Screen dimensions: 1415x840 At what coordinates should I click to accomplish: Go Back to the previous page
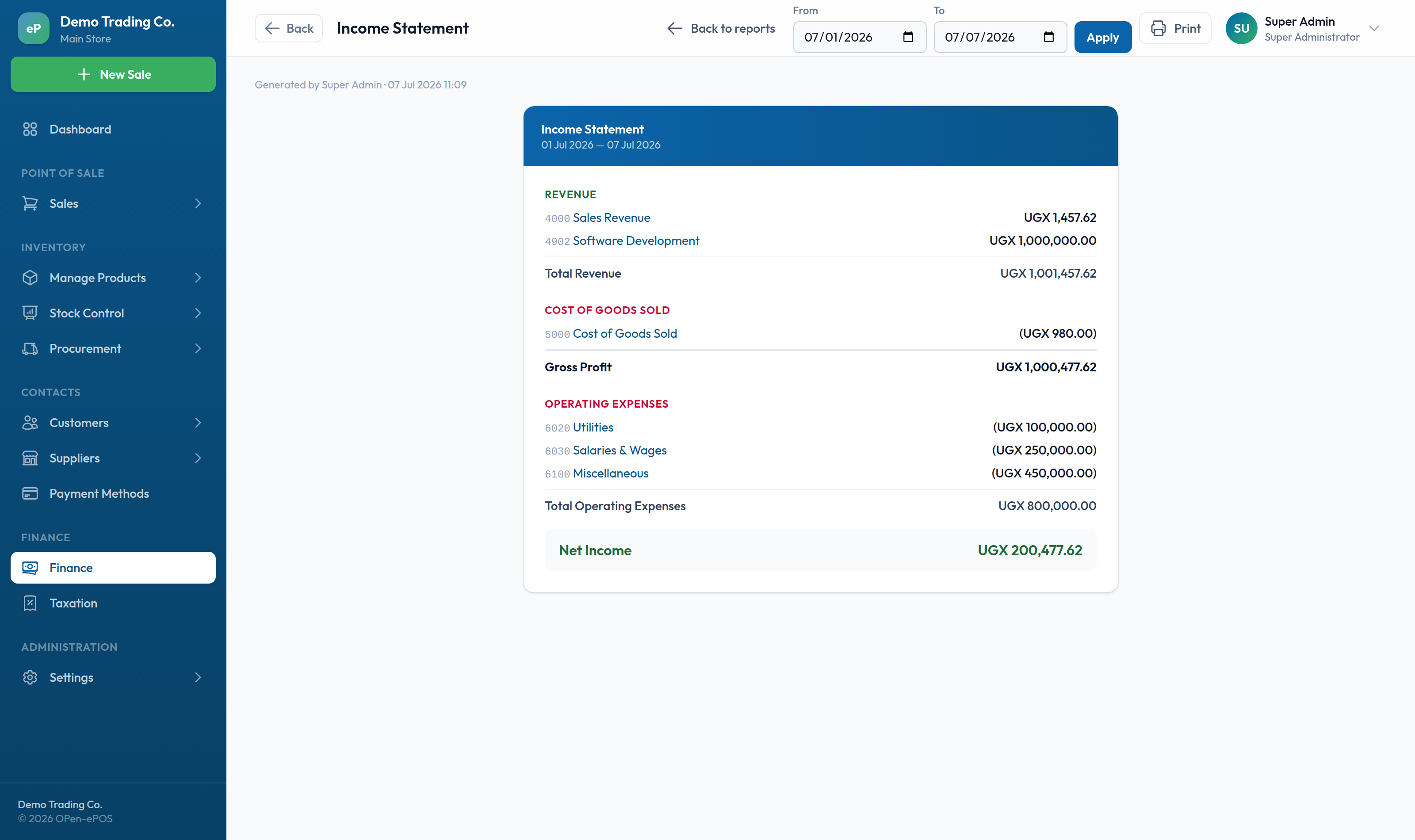pos(289,28)
